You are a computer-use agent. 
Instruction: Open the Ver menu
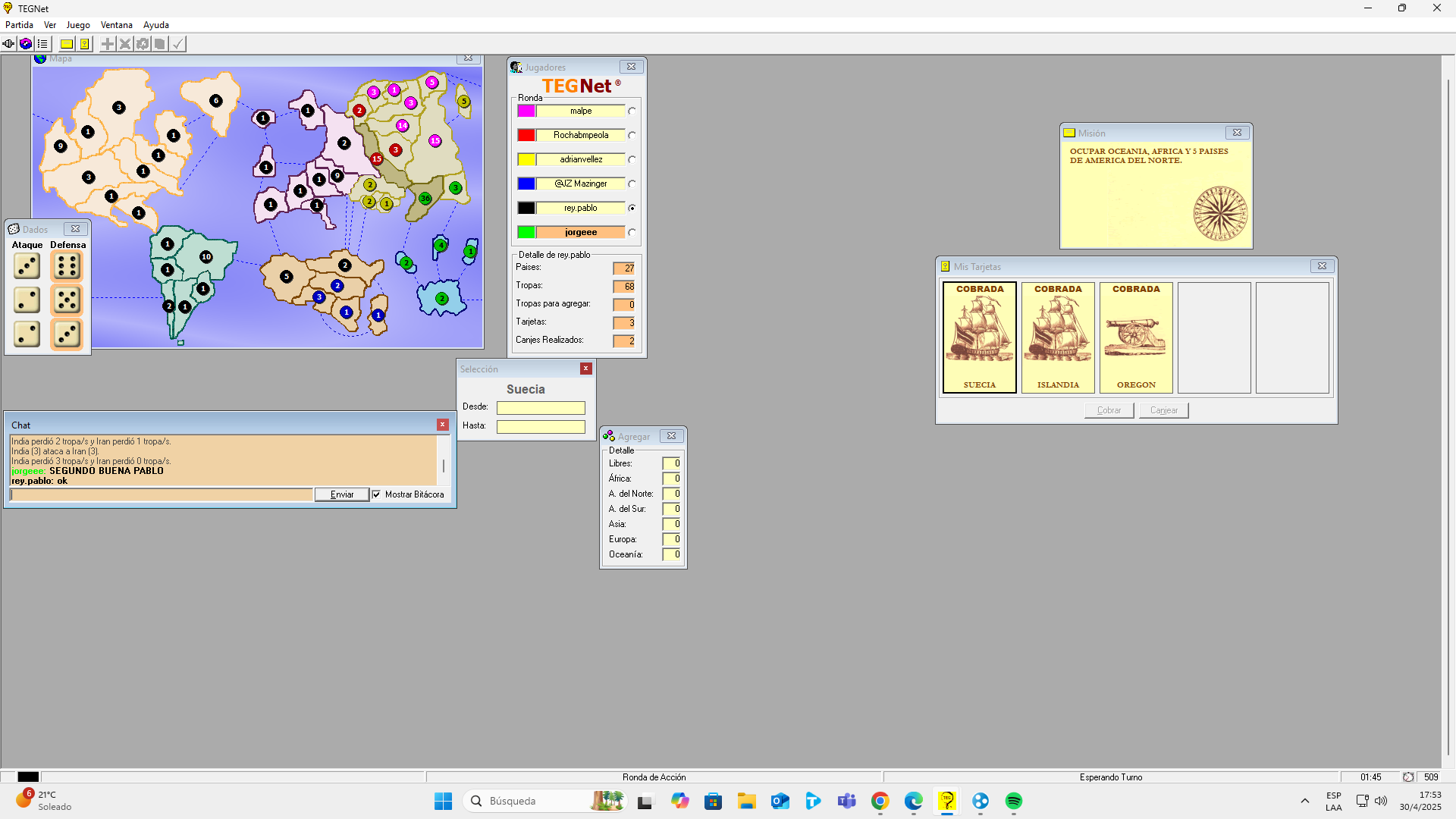click(x=50, y=25)
